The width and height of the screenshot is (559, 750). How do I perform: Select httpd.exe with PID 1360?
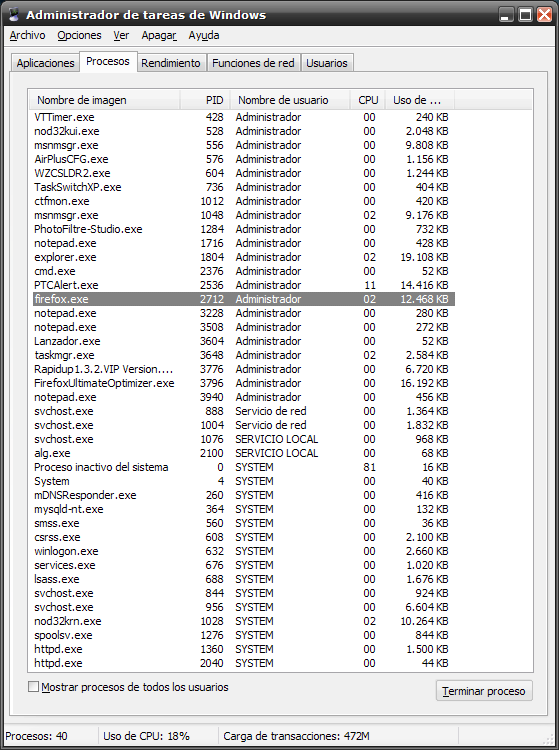point(243,649)
